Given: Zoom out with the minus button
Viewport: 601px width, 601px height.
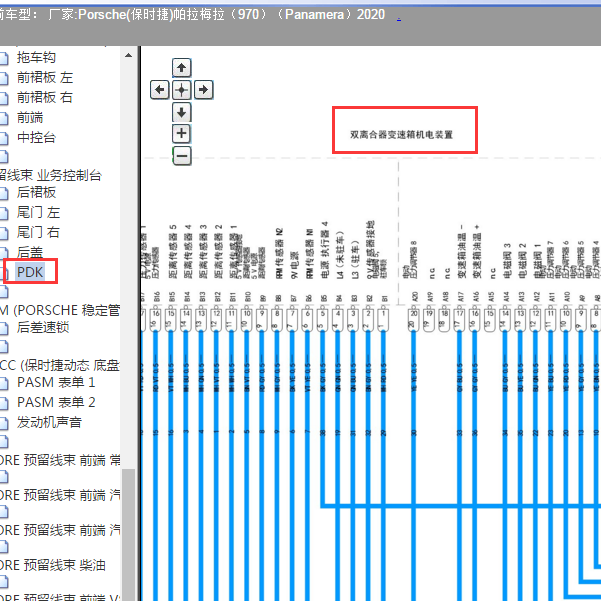Looking at the screenshot, I should click(x=182, y=156).
